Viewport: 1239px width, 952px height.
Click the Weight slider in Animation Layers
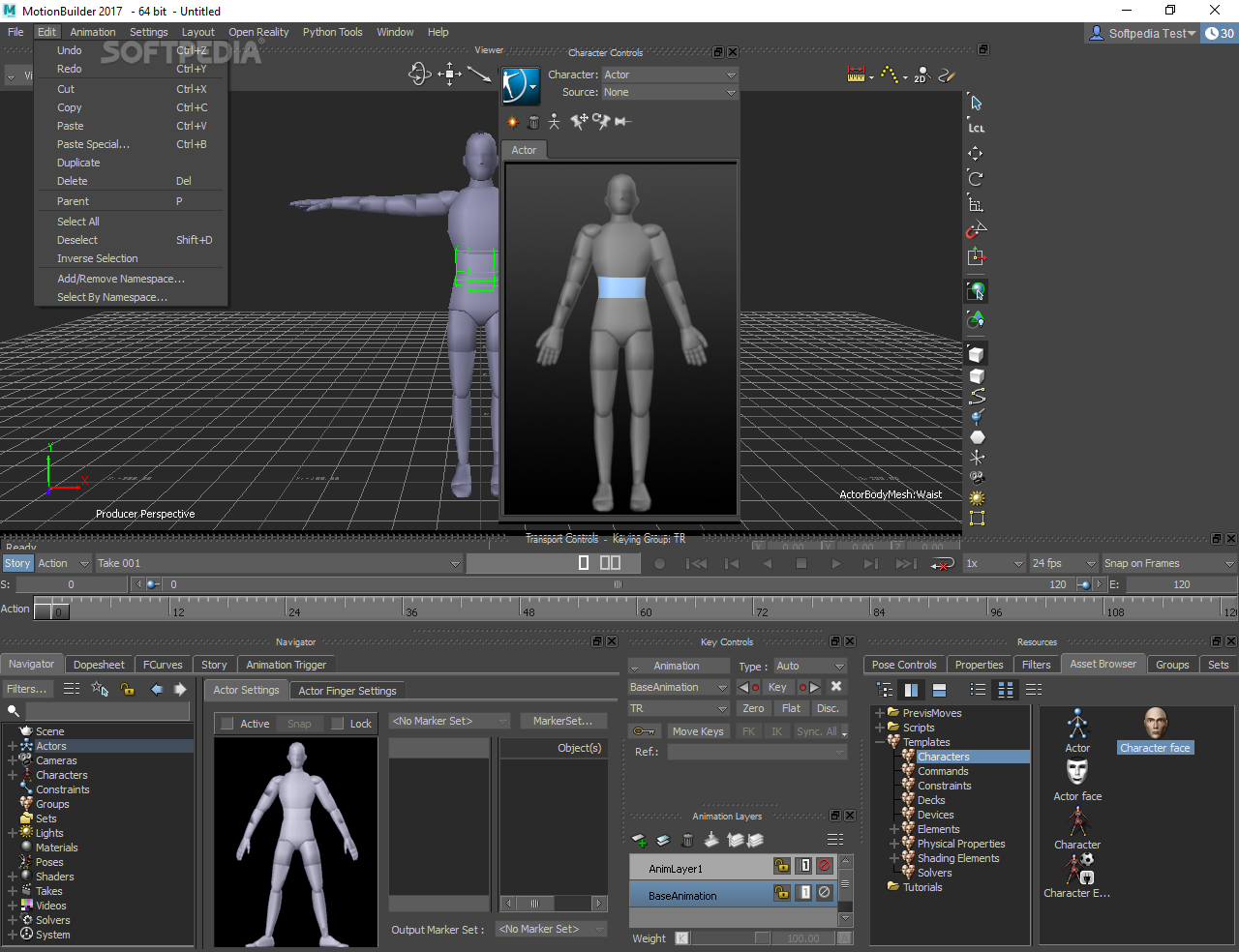[x=732, y=938]
